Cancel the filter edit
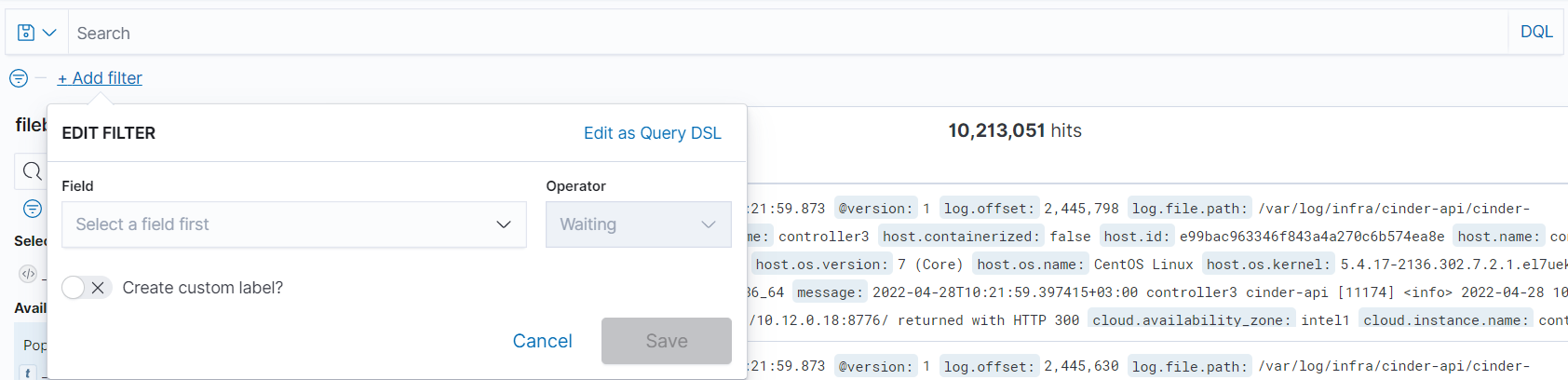1568x380 pixels. (542, 341)
